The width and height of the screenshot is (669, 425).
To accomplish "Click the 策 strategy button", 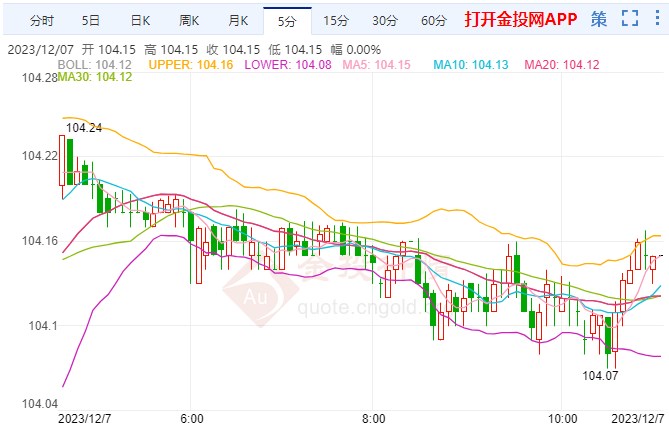I will tap(598, 18).
